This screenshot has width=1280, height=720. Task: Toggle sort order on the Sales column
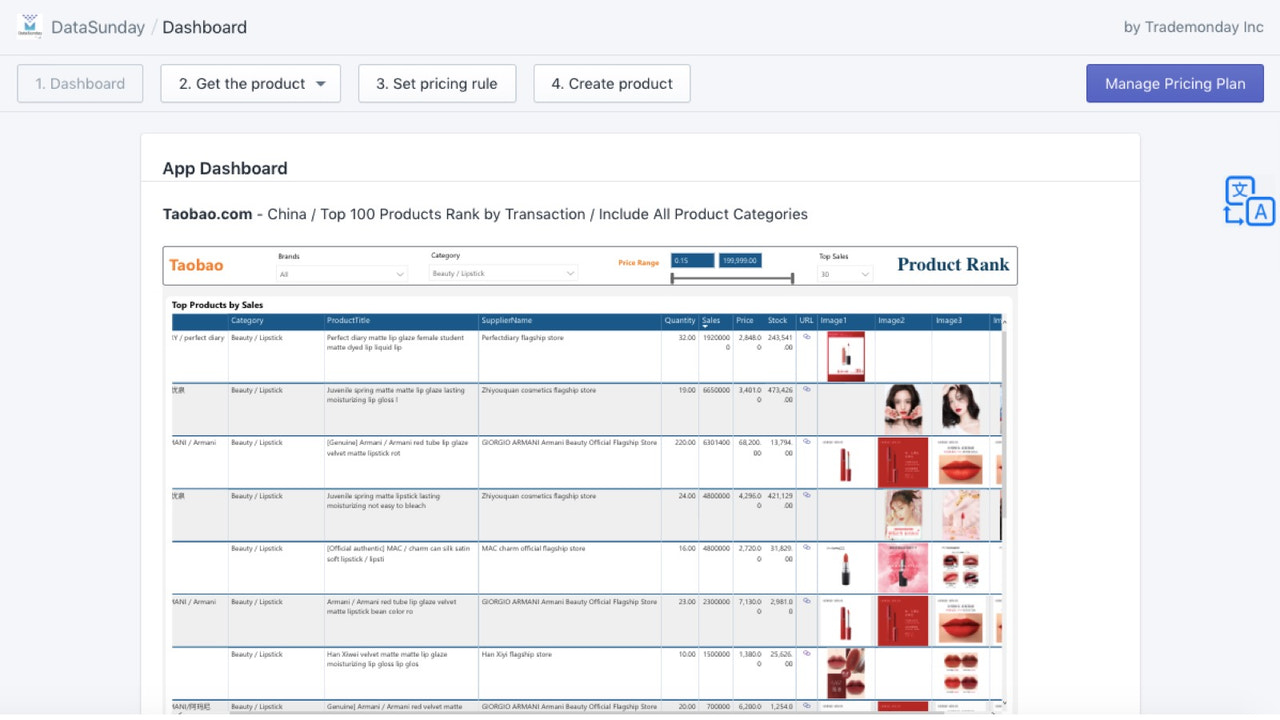[711, 320]
